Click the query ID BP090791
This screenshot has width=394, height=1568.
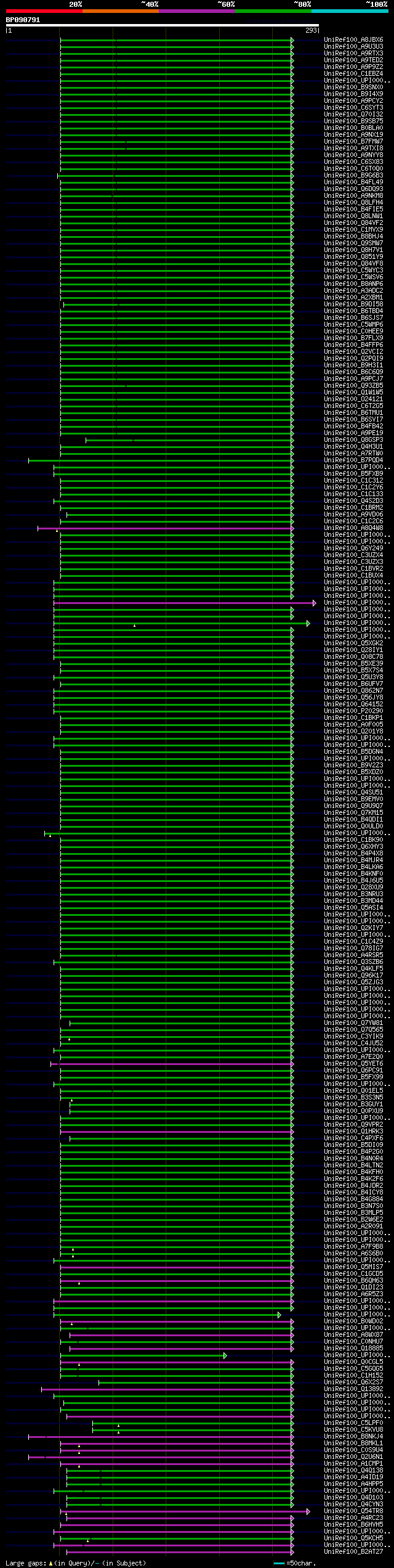click(x=23, y=20)
